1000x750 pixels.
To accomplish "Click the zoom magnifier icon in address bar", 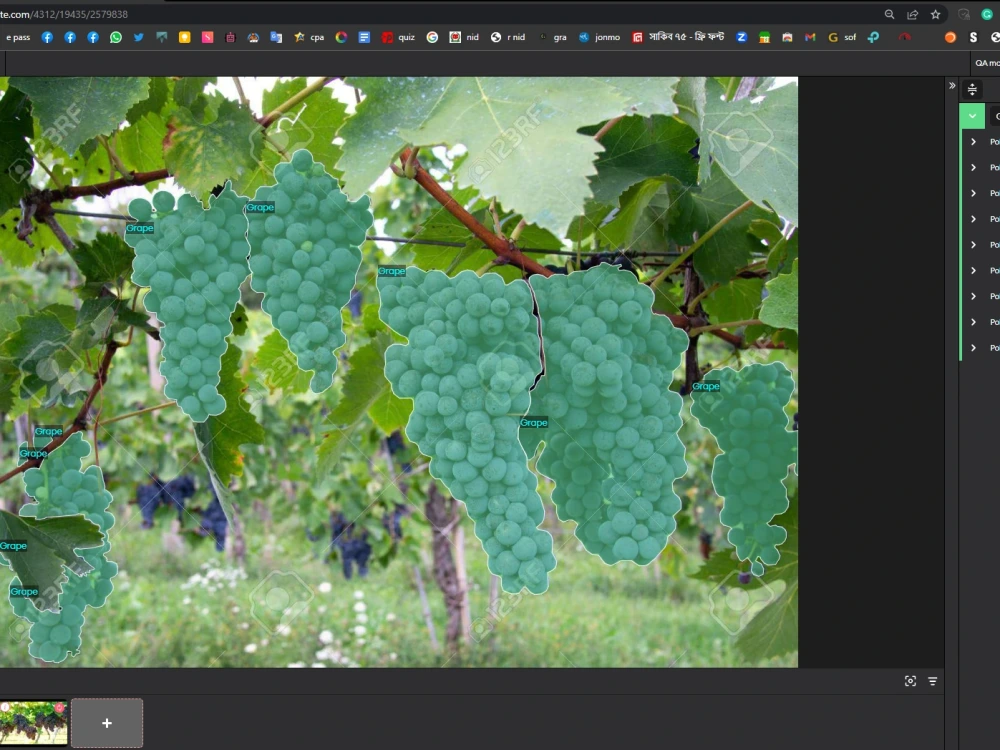I will pos(889,14).
